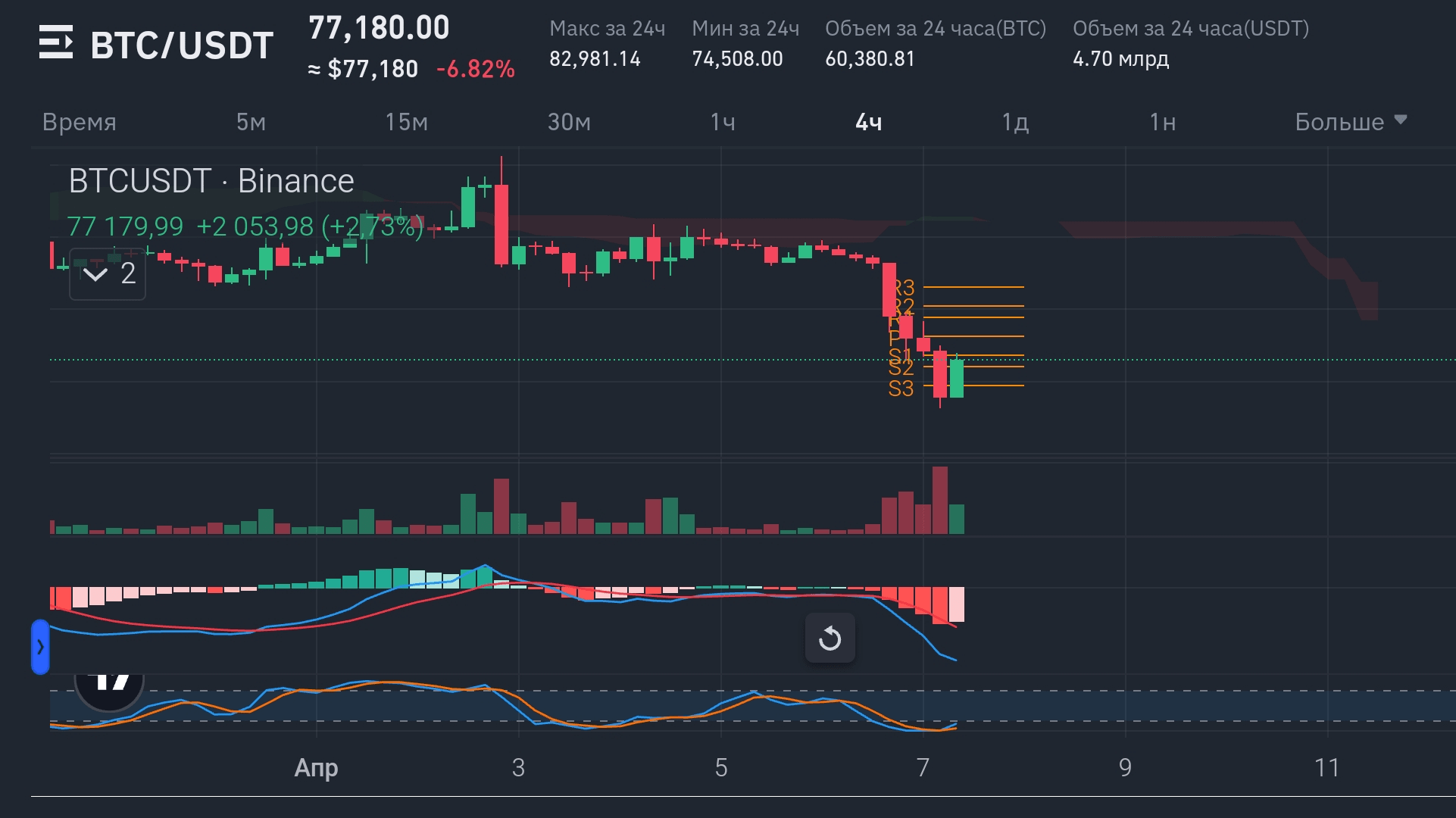This screenshot has width=1456, height=818.
Task: Expand the collapsed indicators legend chevron
Action: tap(95, 273)
